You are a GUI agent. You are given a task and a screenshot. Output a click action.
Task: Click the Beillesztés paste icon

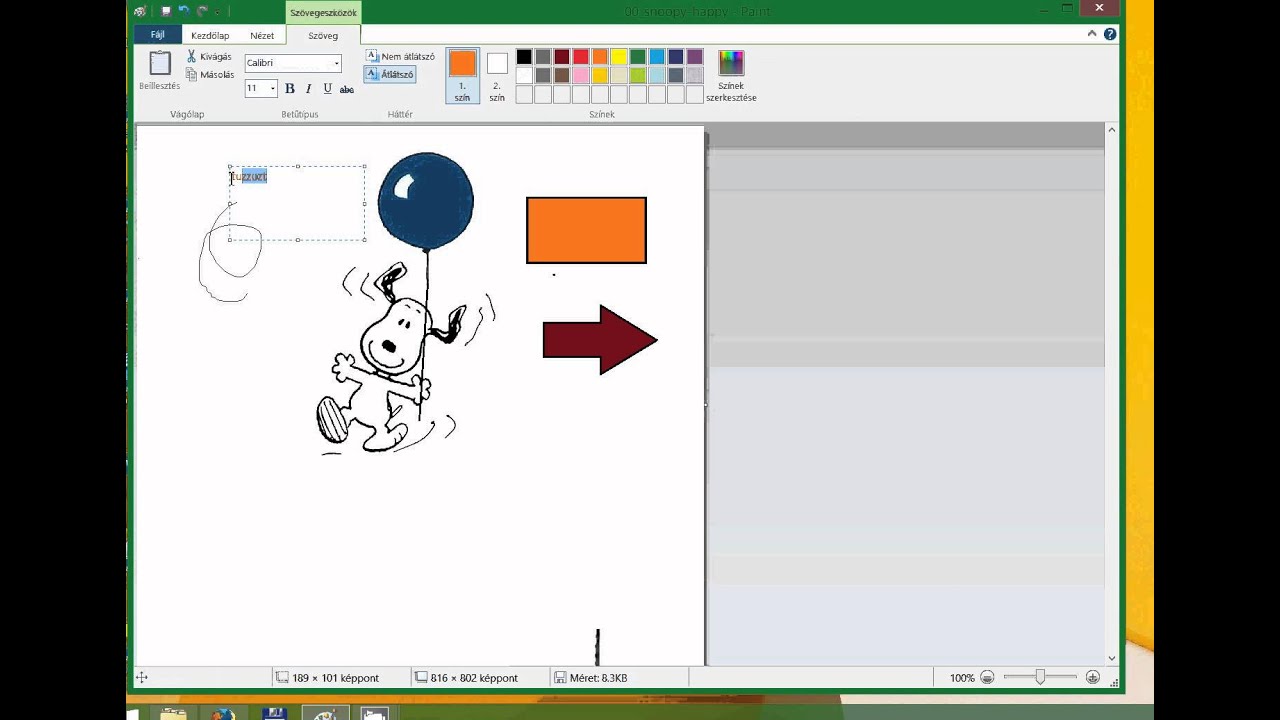coord(160,63)
